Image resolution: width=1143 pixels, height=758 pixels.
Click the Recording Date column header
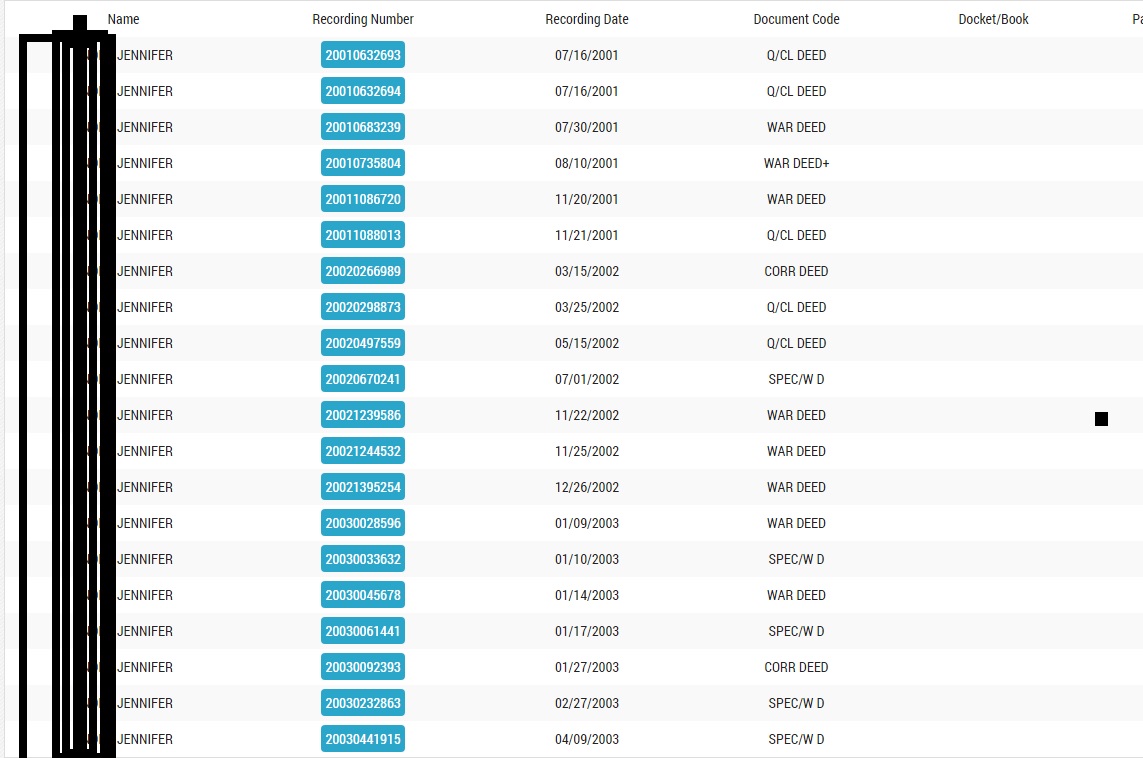[x=586, y=19]
